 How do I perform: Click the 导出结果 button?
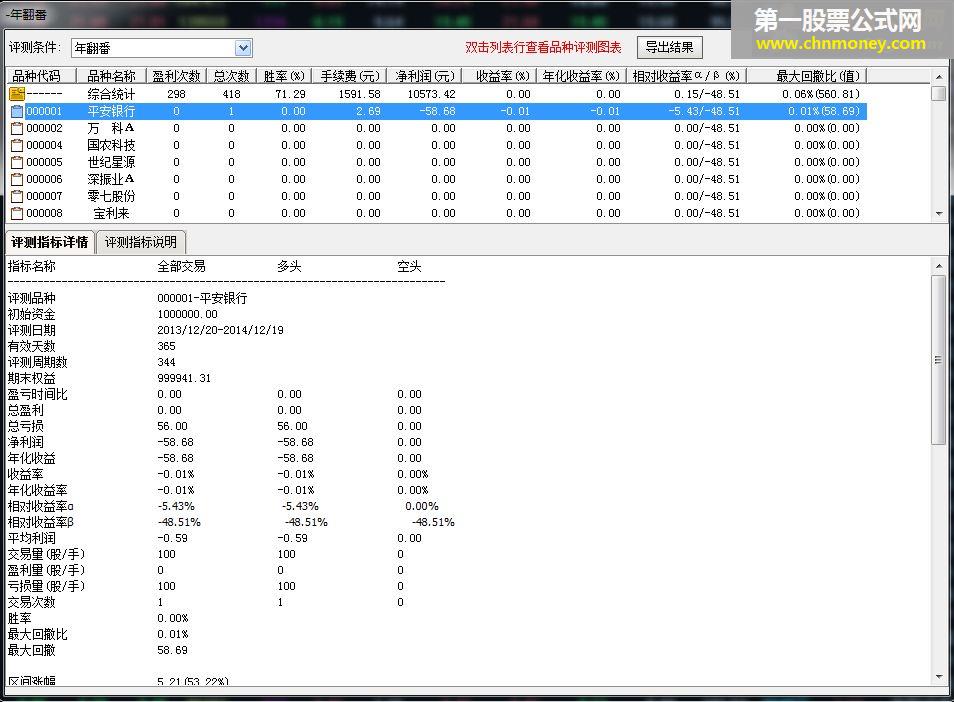point(669,47)
